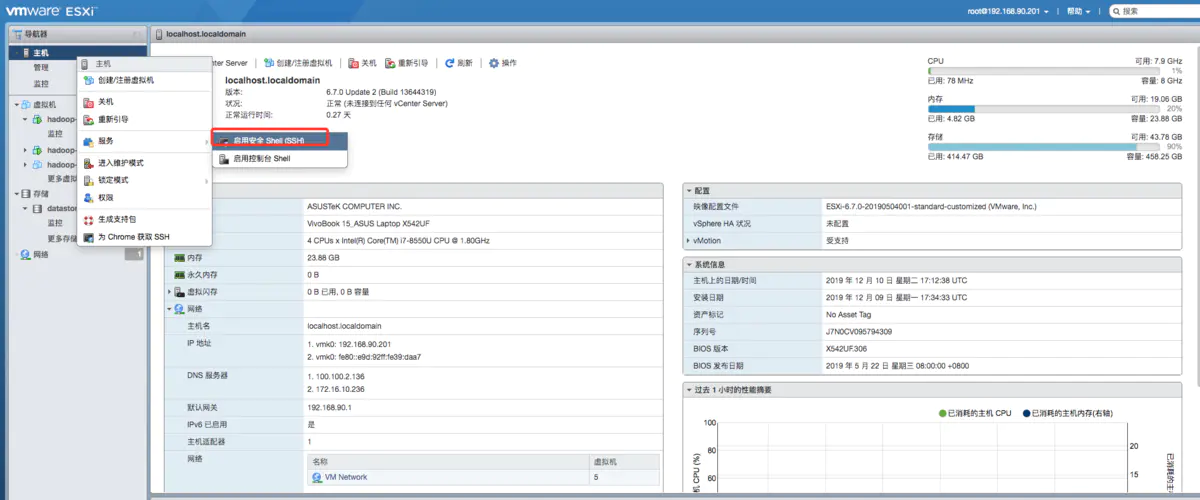
Task: Click the VM Network globe icon
Action: 317,478
